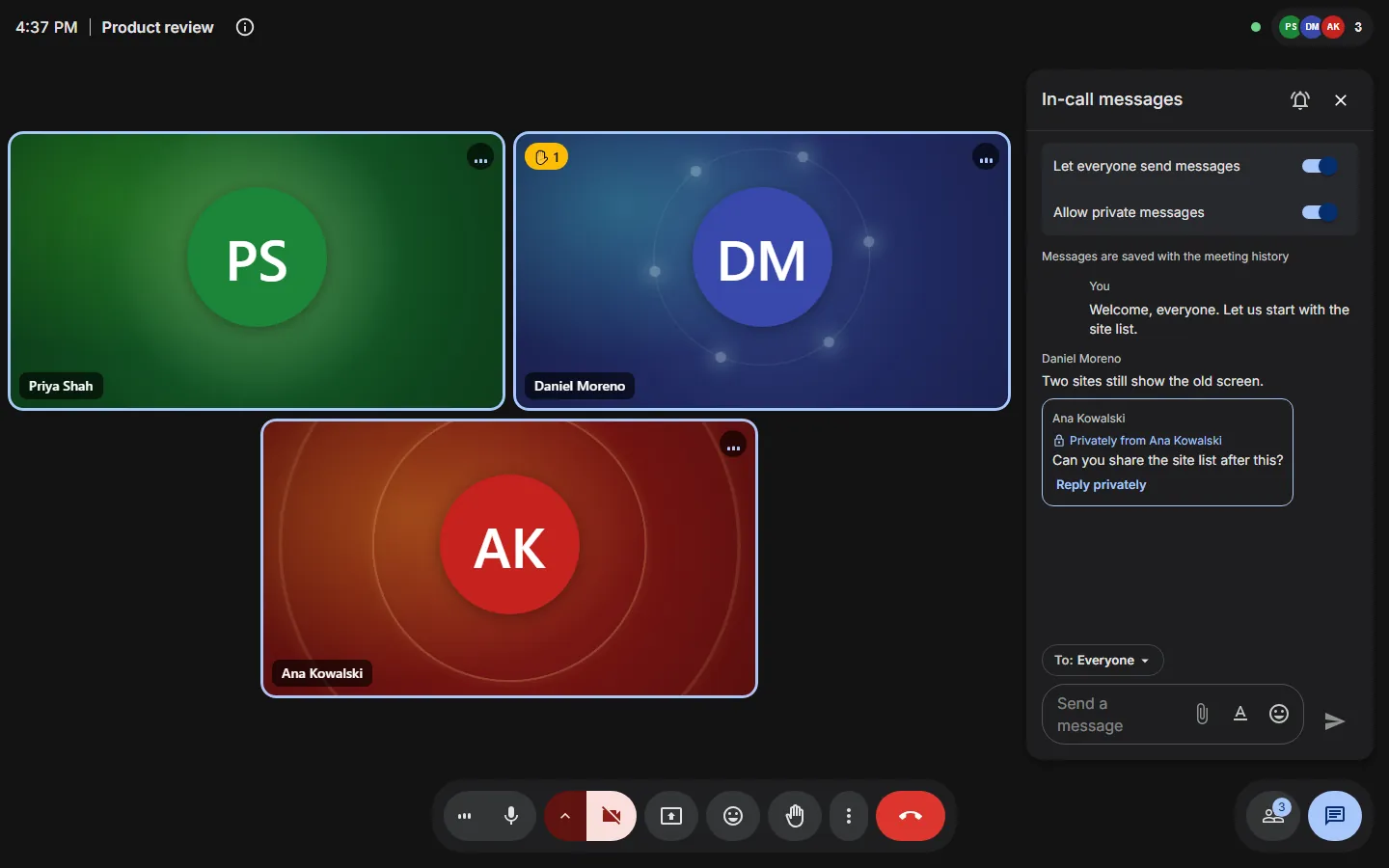The height and width of the screenshot is (868, 1389).
Task: Open text formatting options in message box
Action: click(1240, 714)
